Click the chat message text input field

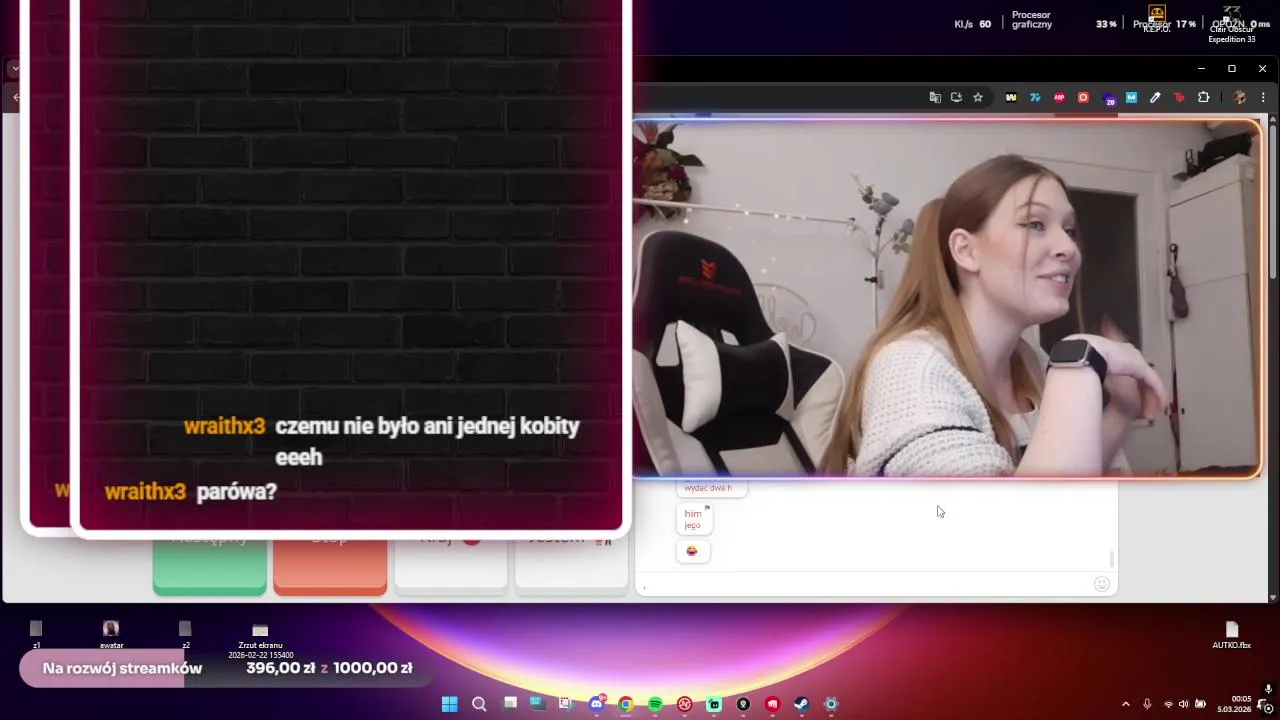[x=865, y=584]
